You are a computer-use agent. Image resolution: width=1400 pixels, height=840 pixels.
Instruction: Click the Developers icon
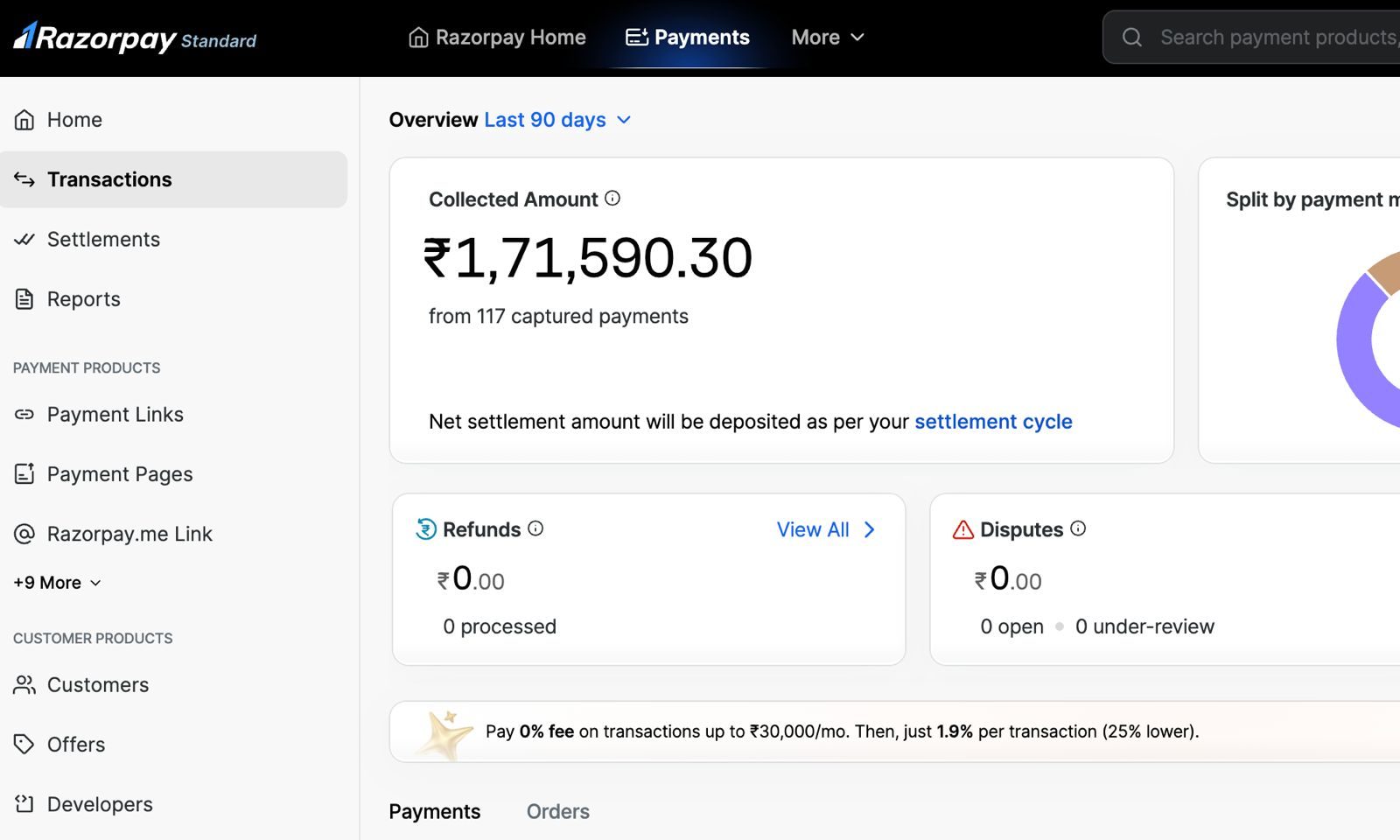coord(24,803)
